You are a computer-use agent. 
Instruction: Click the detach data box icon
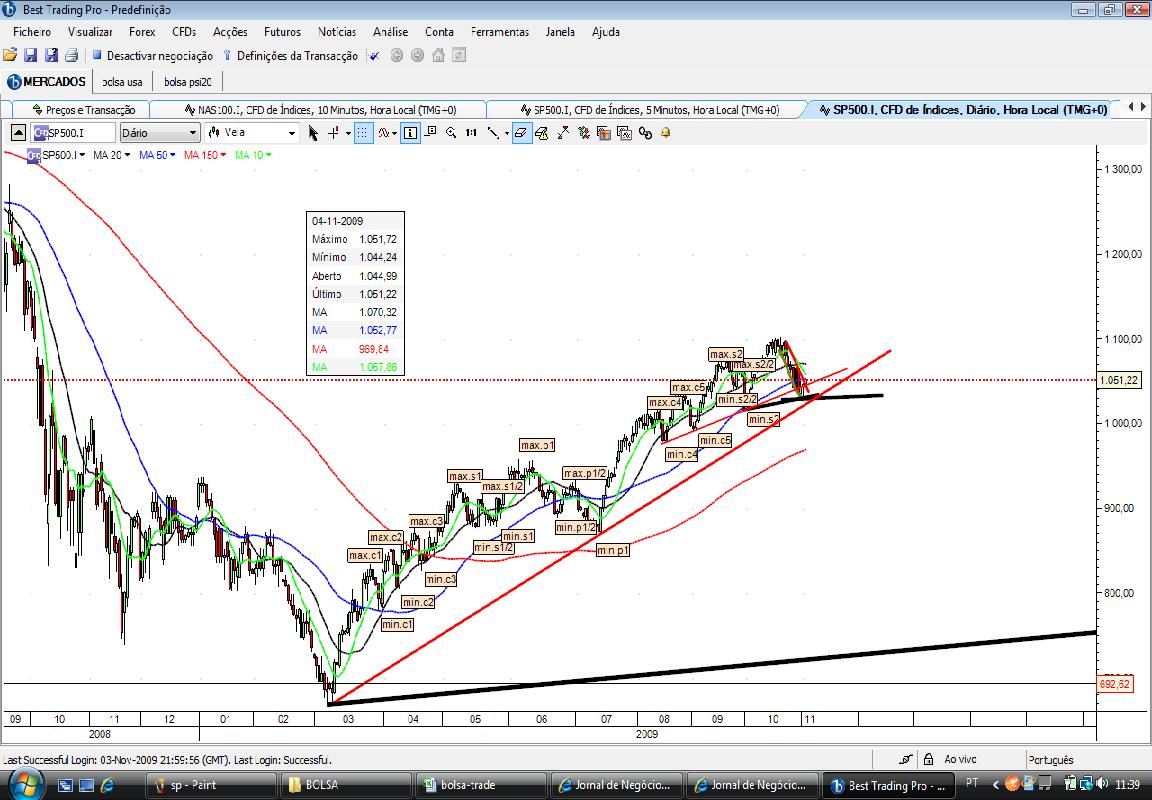[x=431, y=132]
